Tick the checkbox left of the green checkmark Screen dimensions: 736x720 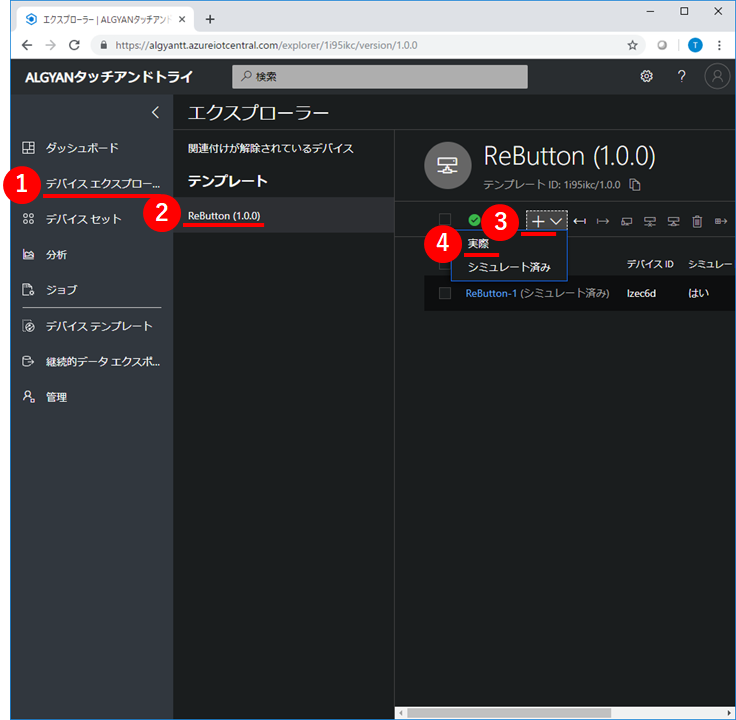445,219
